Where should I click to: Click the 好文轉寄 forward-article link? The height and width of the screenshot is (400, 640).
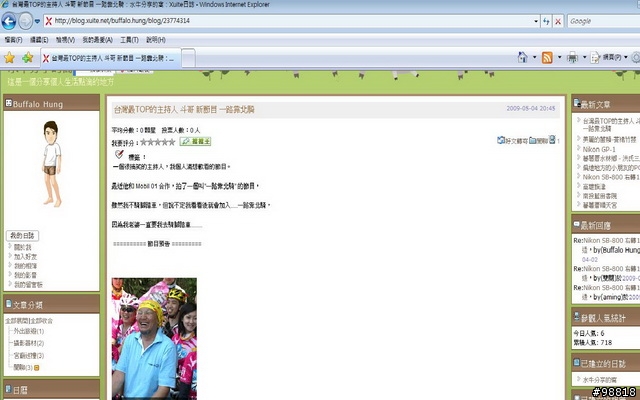coord(512,140)
